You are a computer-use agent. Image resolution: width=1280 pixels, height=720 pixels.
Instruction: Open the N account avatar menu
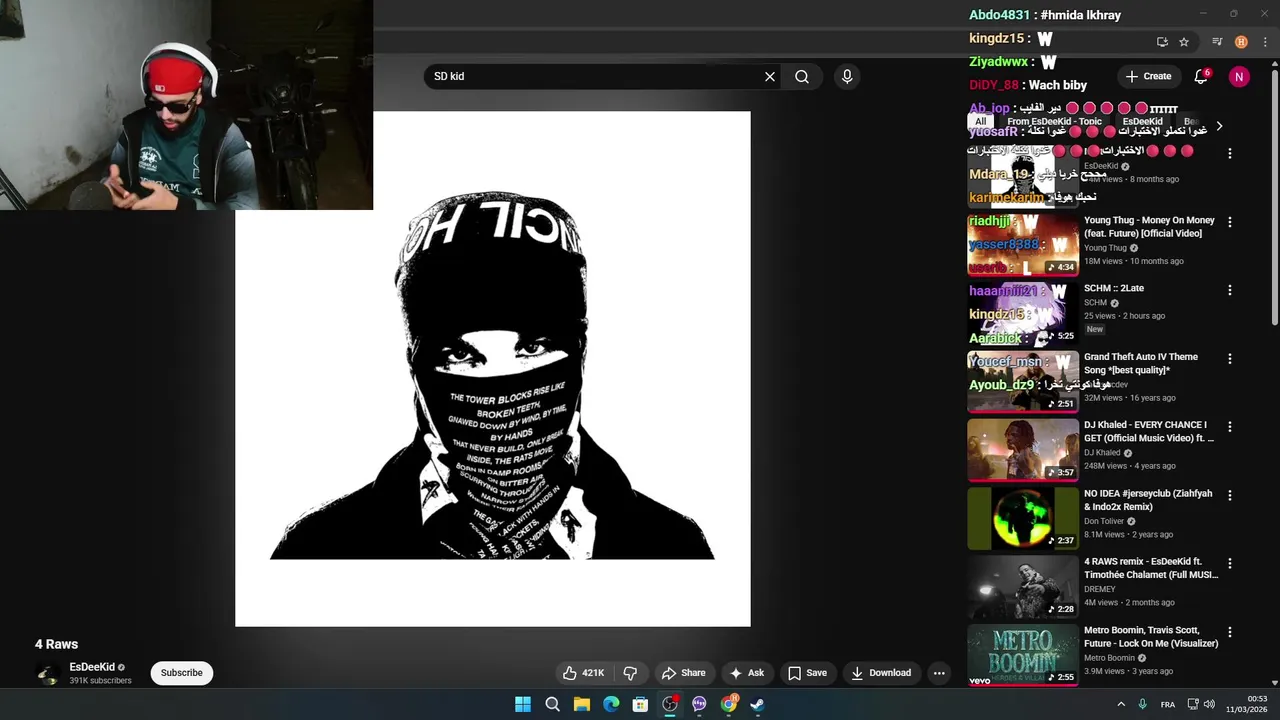[1239, 76]
